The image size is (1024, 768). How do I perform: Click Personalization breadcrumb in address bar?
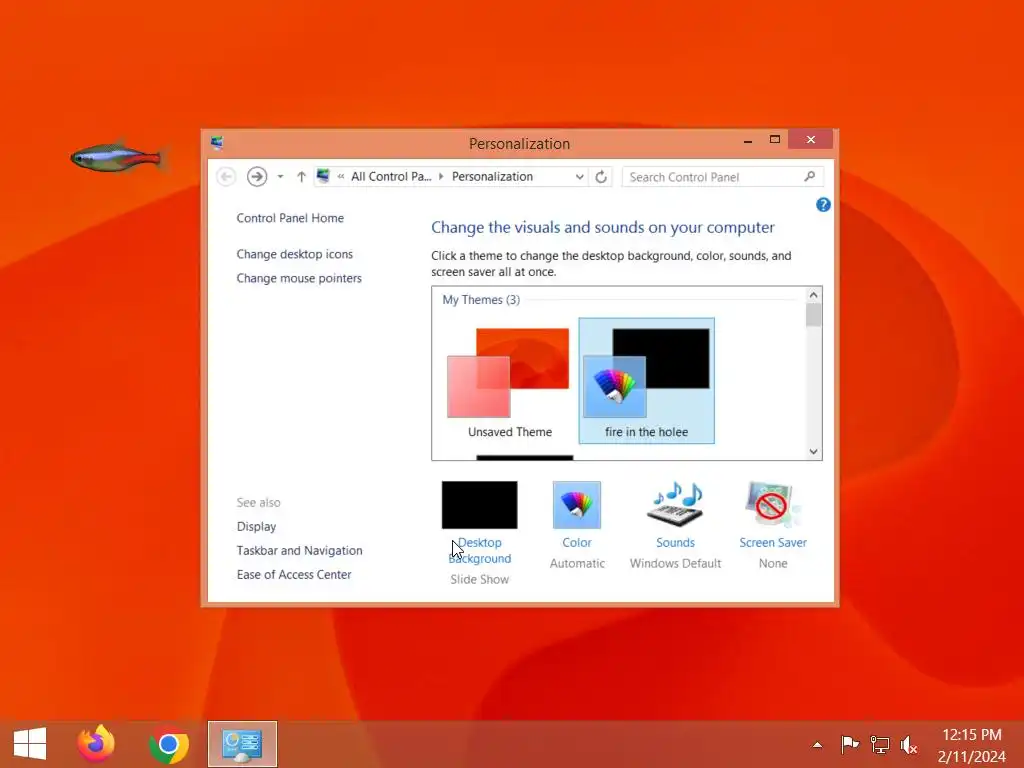point(492,176)
